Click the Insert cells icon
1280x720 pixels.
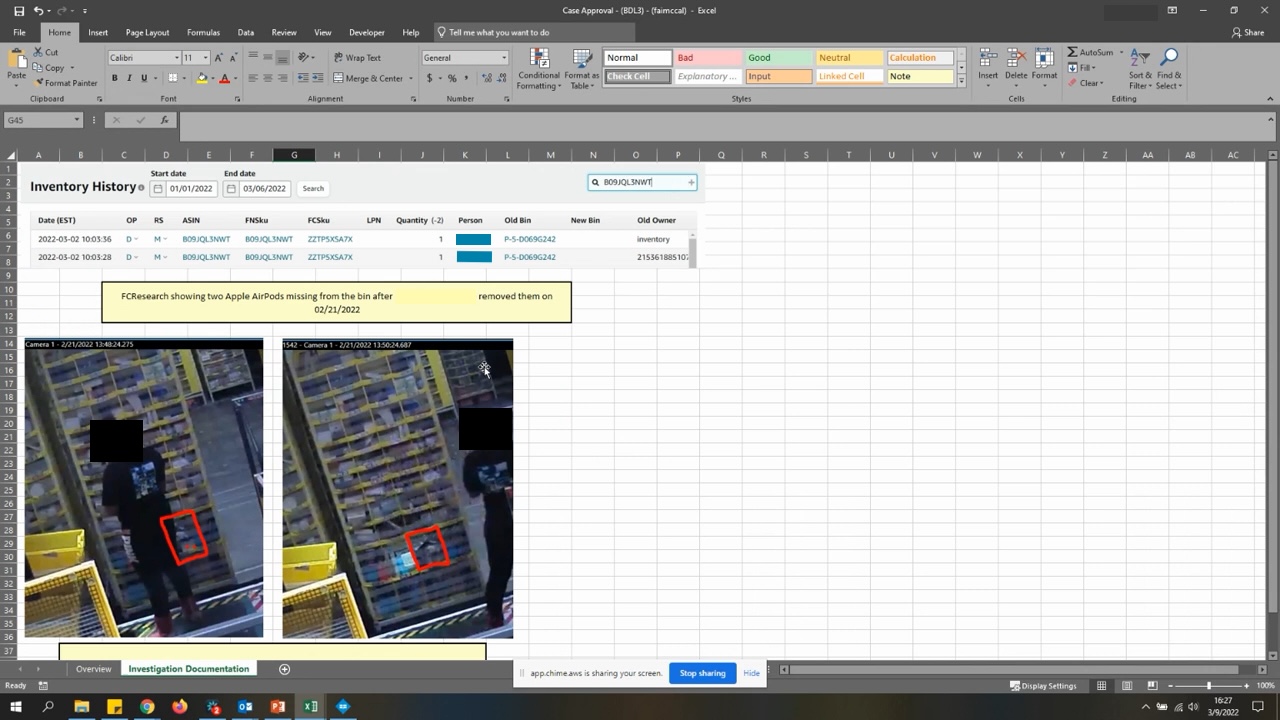coord(988,58)
